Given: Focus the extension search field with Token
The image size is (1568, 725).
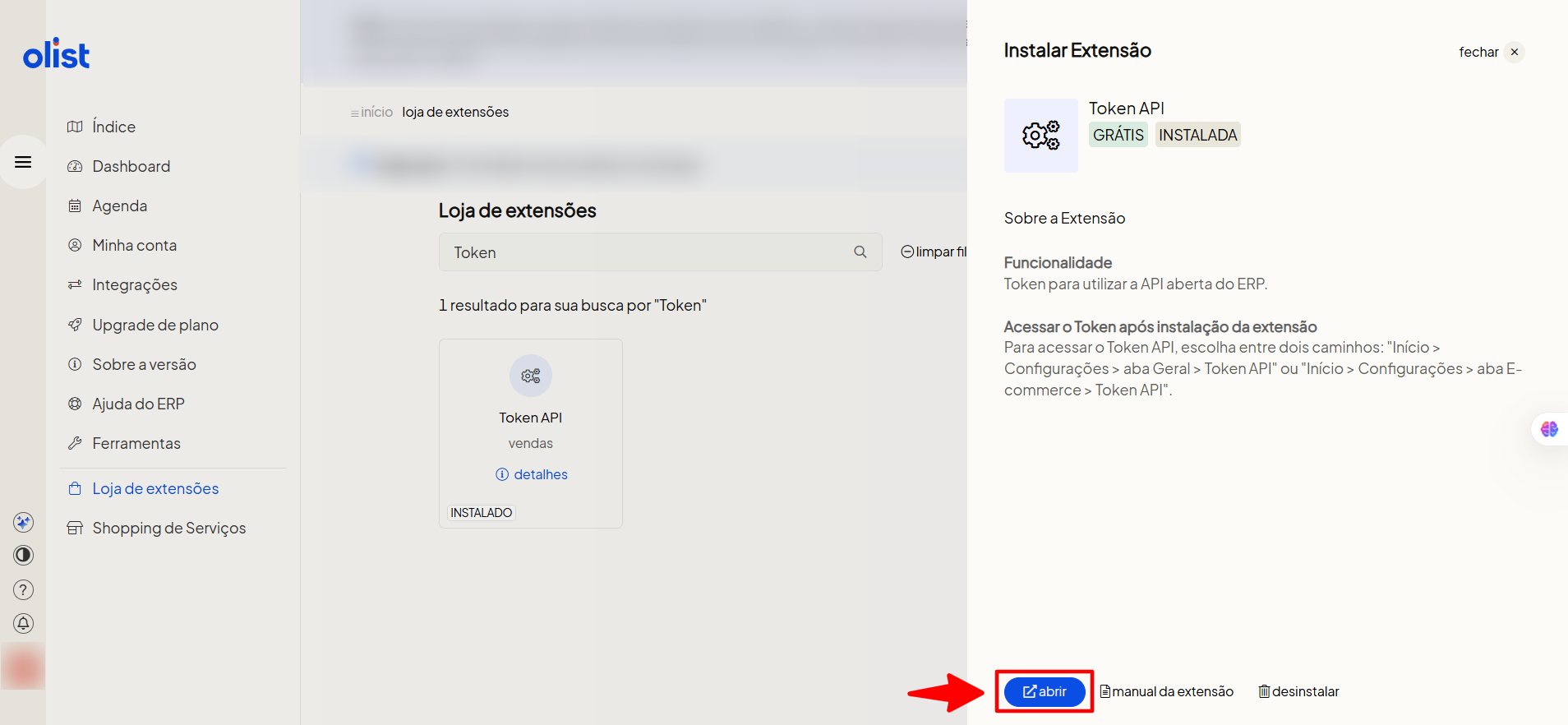Looking at the screenshot, I should pos(660,252).
